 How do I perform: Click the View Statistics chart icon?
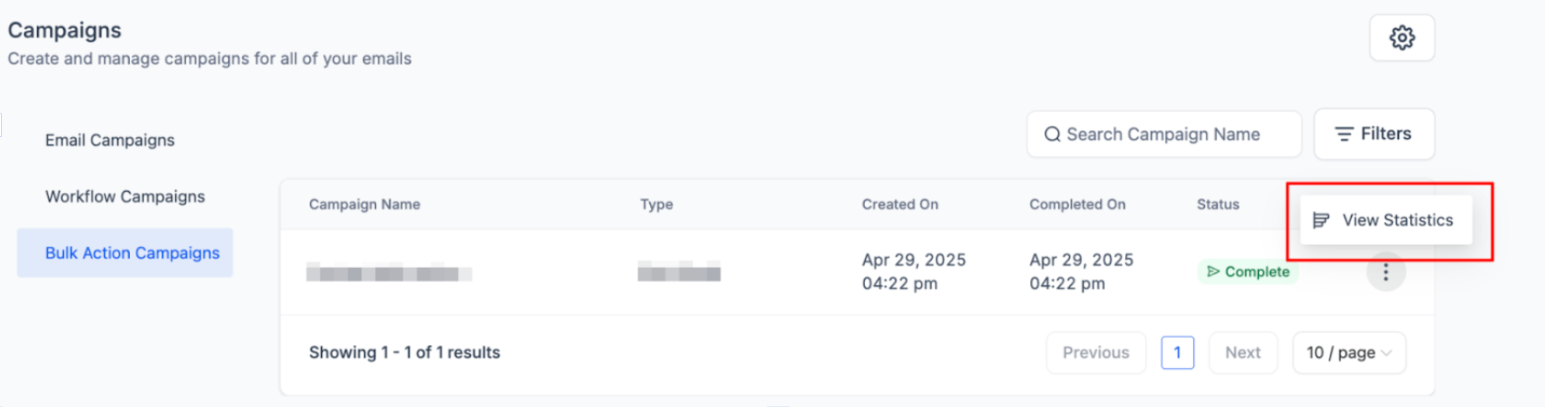[x=1321, y=220]
